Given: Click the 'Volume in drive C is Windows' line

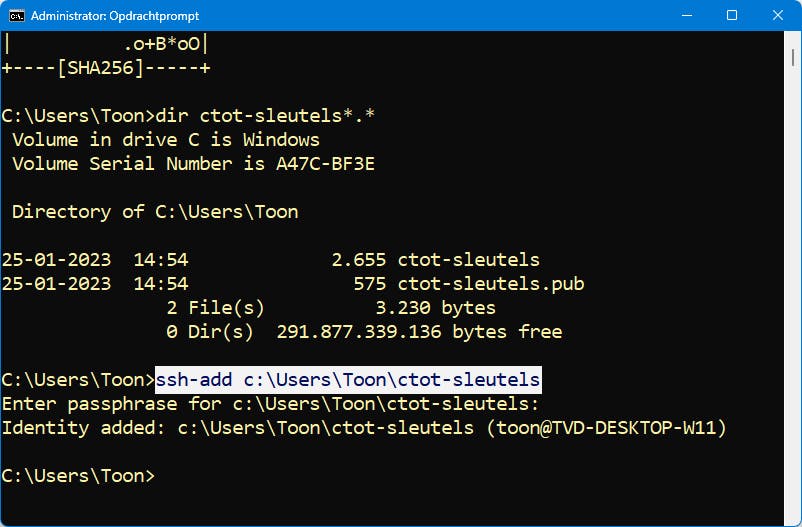Looking at the screenshot, I should tap(166, 140).
